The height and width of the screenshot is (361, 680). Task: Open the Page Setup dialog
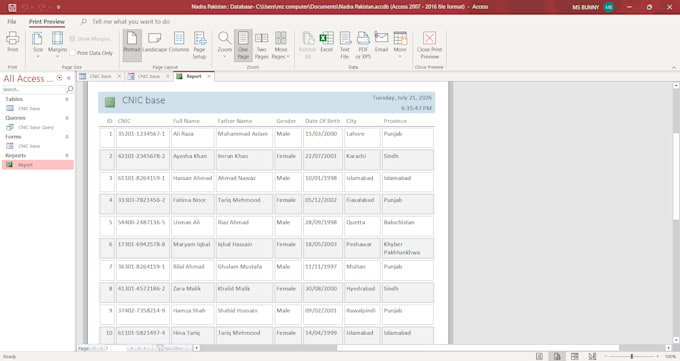coord(199,45)
